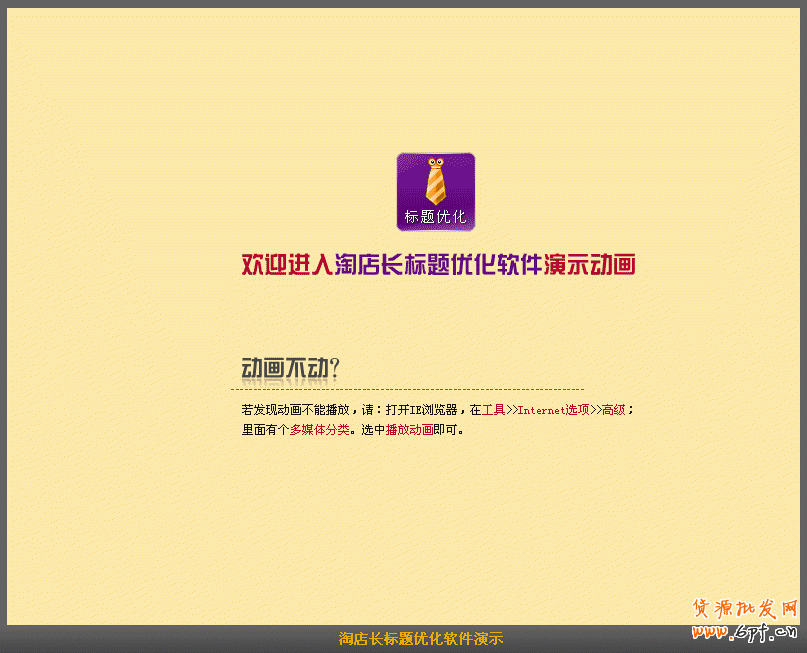Click the >> arrows before 高级

click(x=596, y=410)
